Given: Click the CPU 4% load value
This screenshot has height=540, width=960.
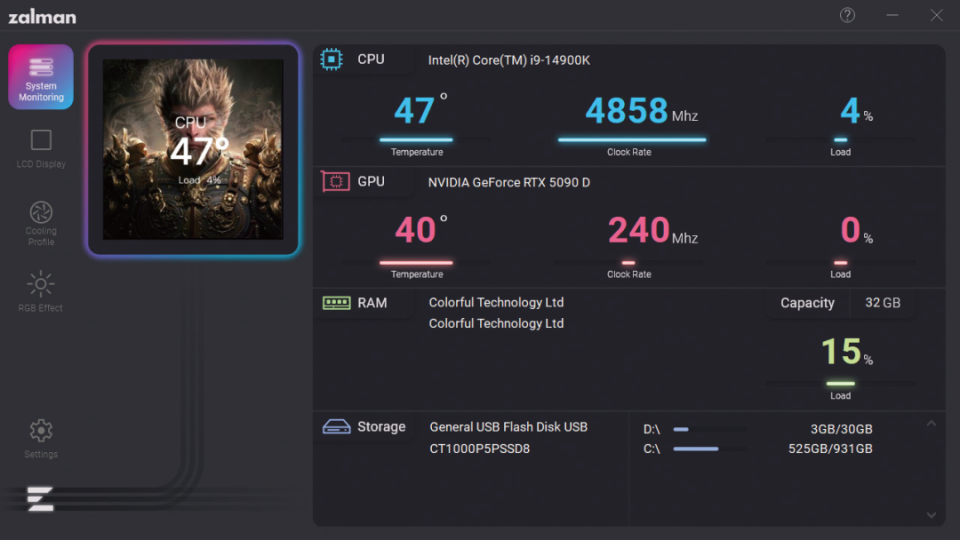Looking at the screenshot, I should pyautogui.click(x=856, y=111).
